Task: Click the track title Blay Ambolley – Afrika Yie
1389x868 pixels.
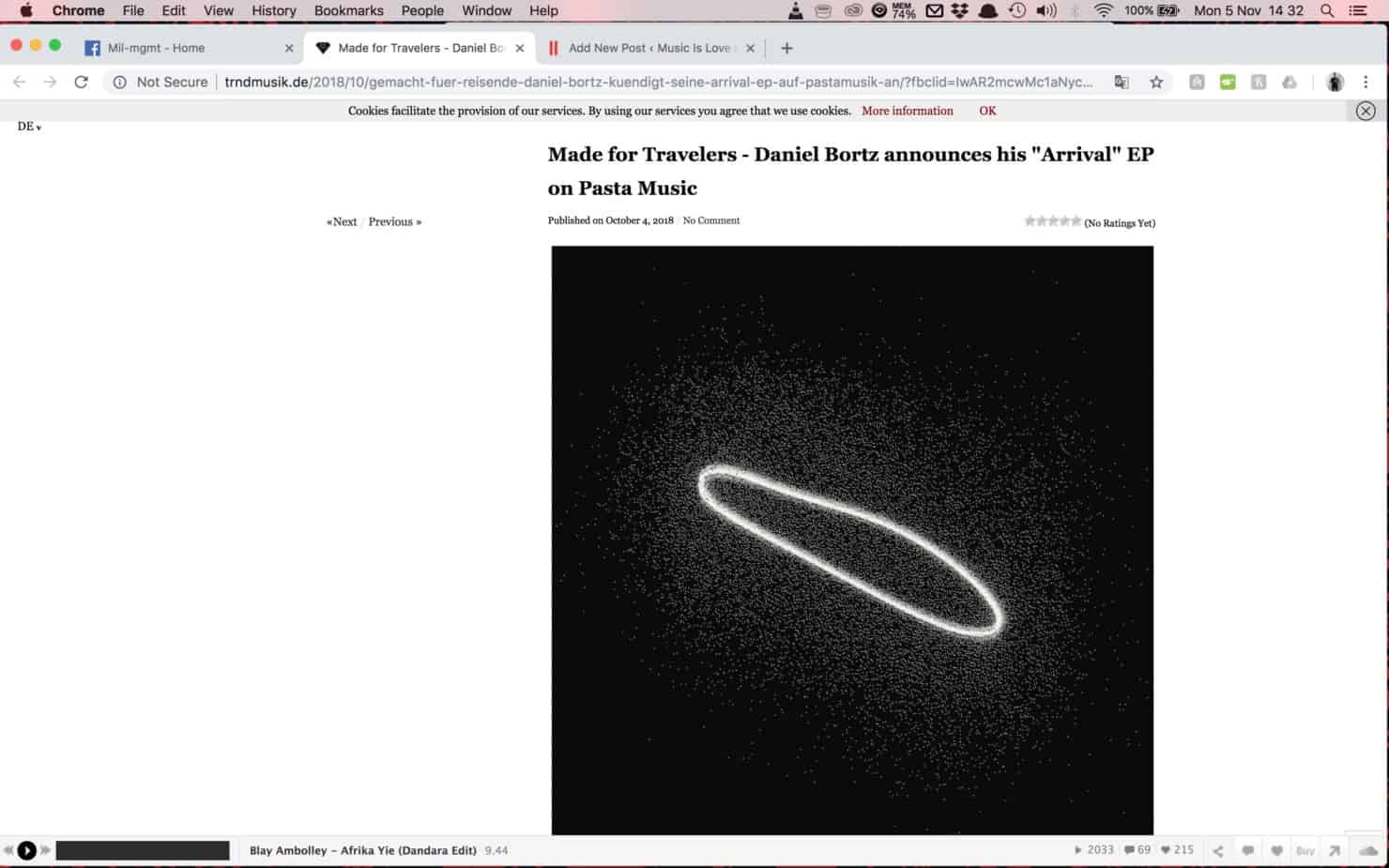Action: (362, 850)
